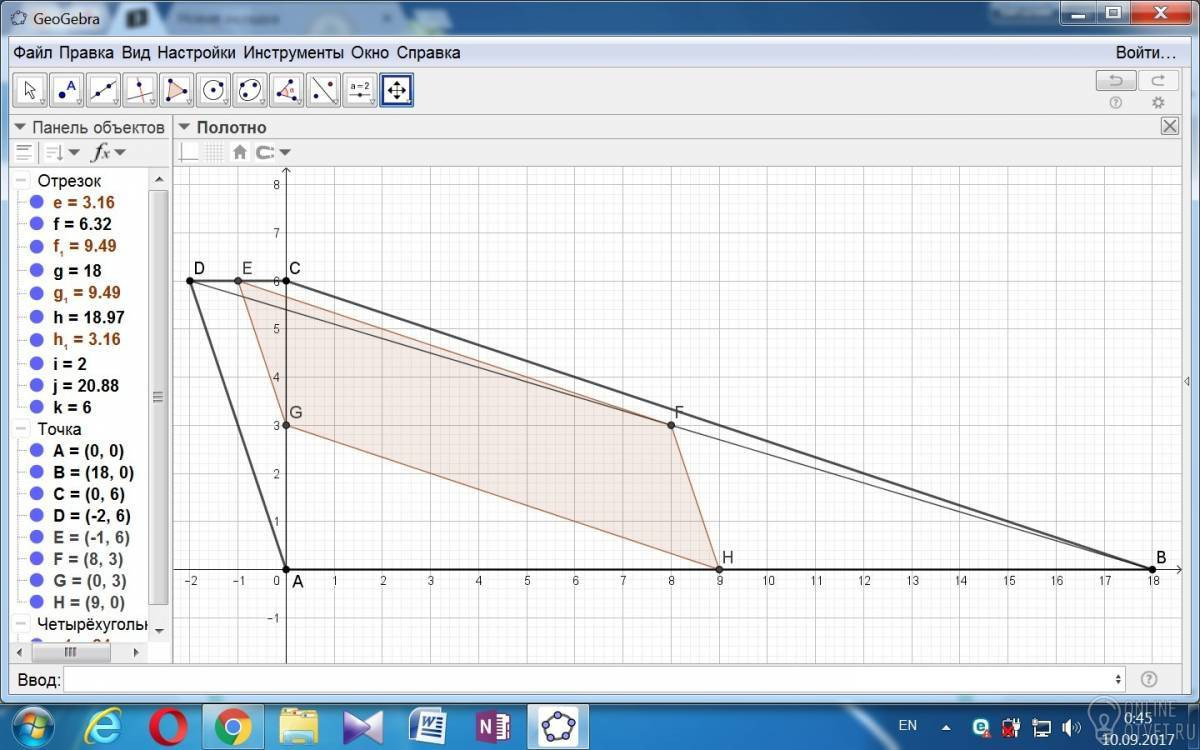Open the Инструменты menu

tap(294, 53)
